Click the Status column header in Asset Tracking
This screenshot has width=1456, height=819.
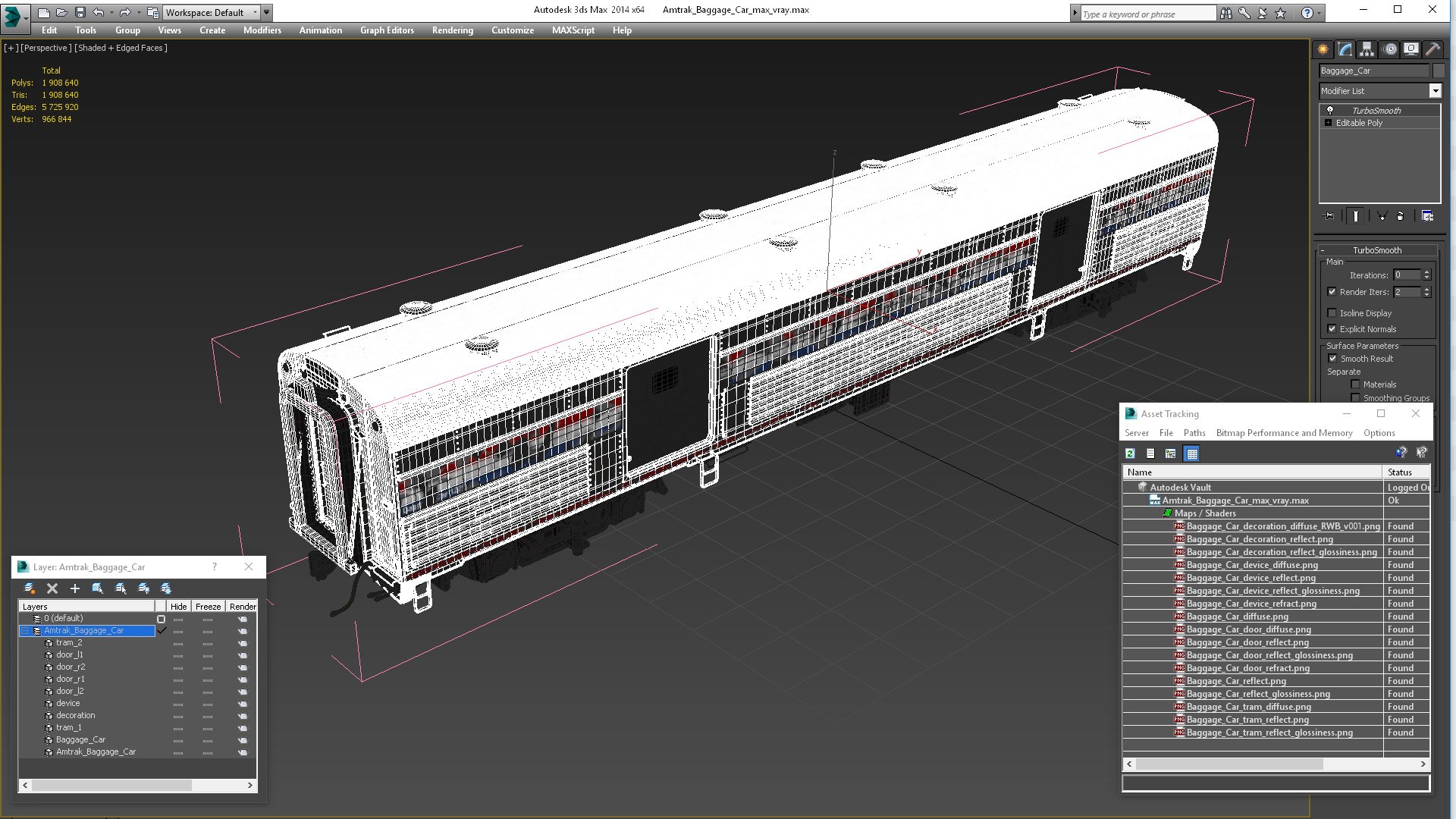(x=1406, y=472)
